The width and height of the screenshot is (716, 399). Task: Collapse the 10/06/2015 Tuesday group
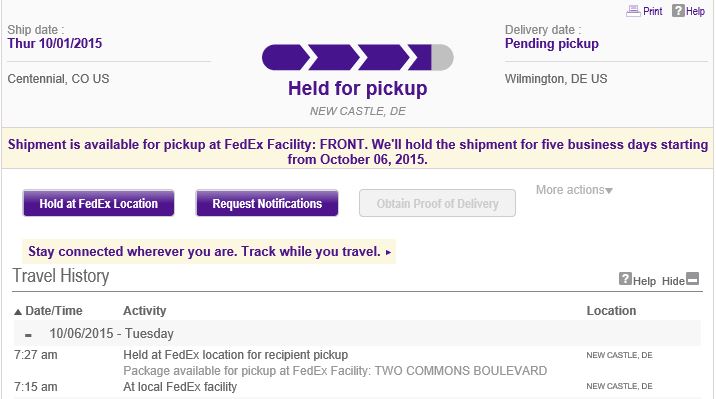tap(28, 335)
